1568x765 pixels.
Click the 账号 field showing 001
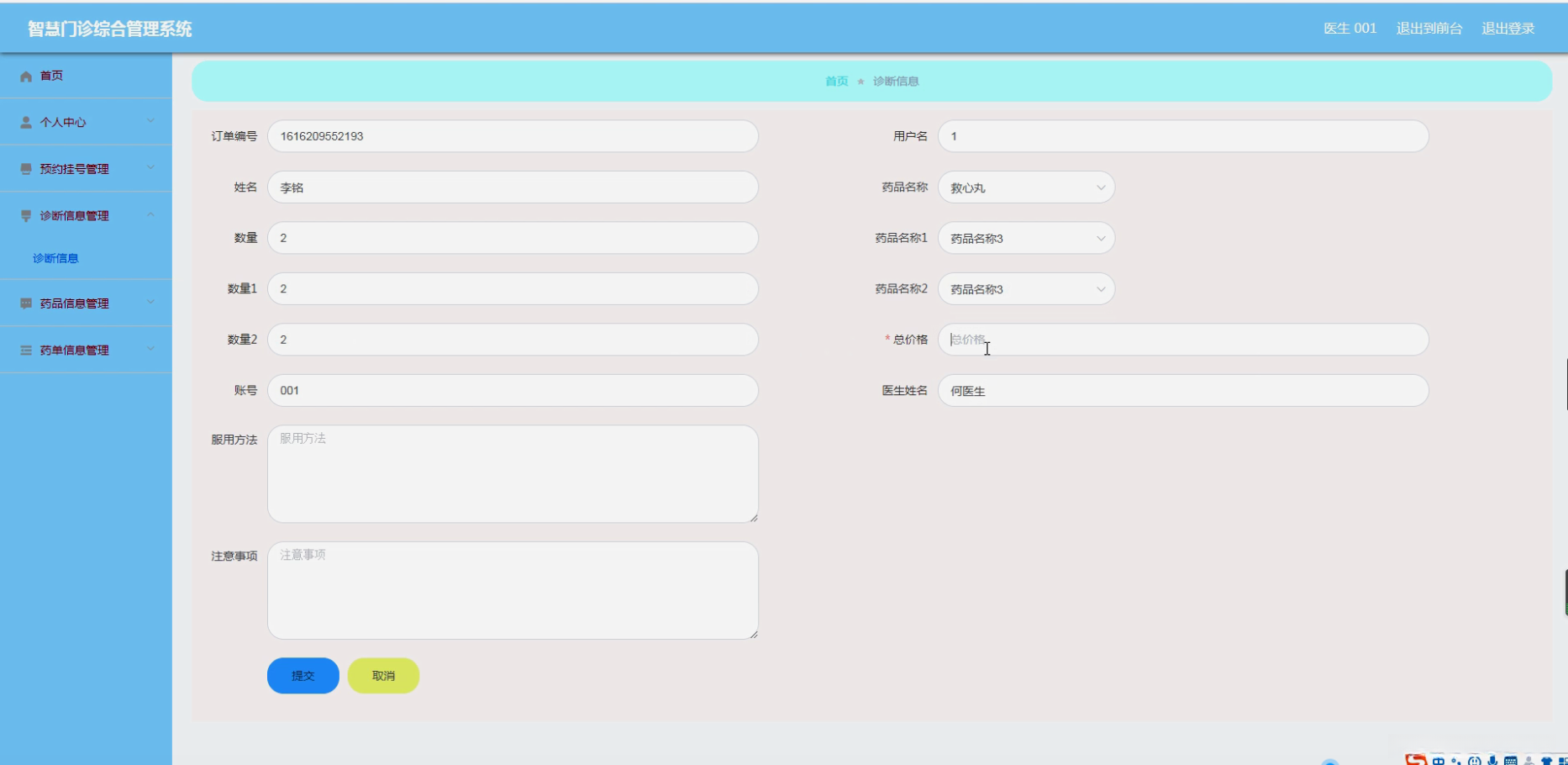(513, 391)
